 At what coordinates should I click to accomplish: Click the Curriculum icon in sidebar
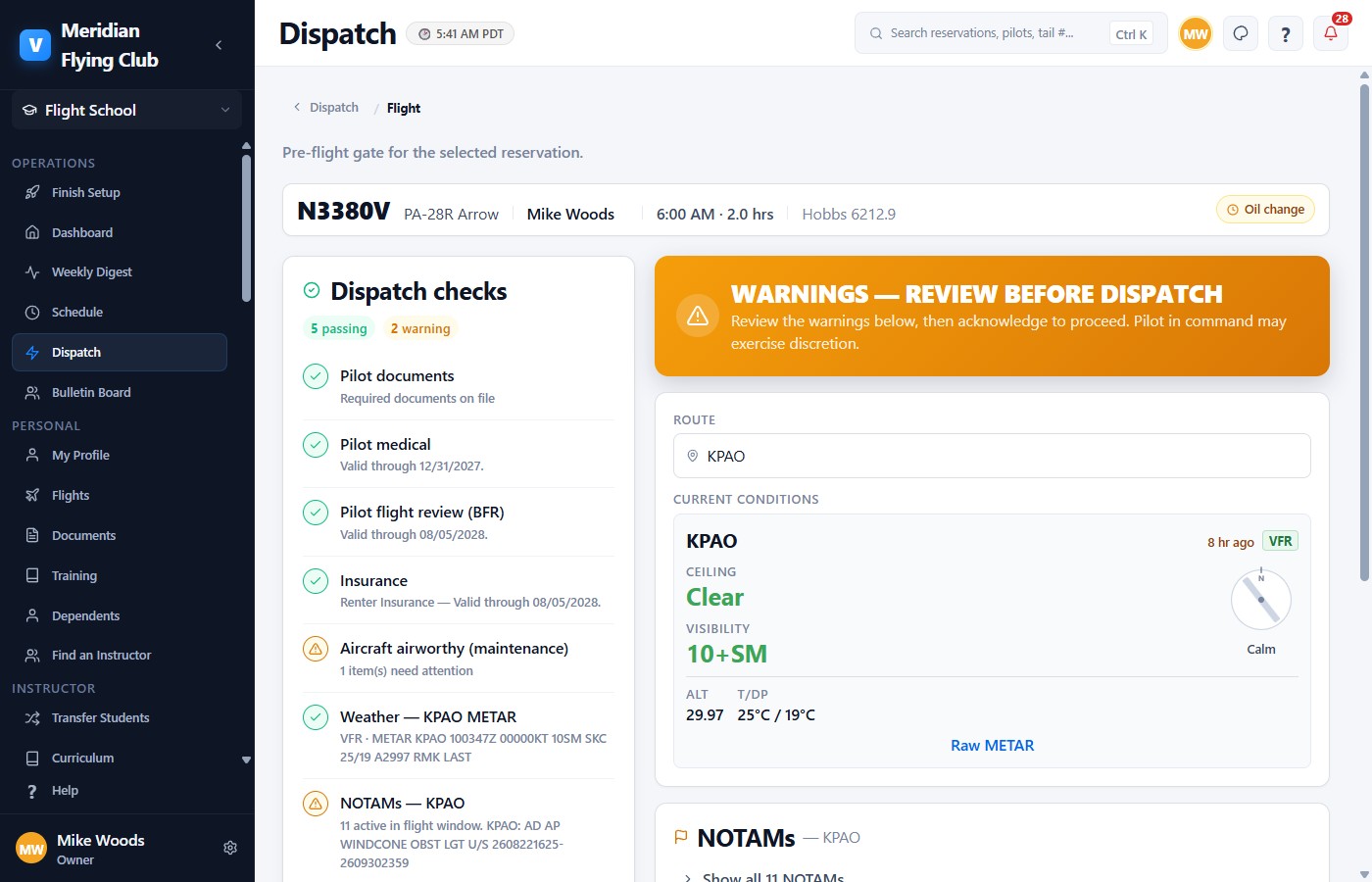[x=32, y=759]
